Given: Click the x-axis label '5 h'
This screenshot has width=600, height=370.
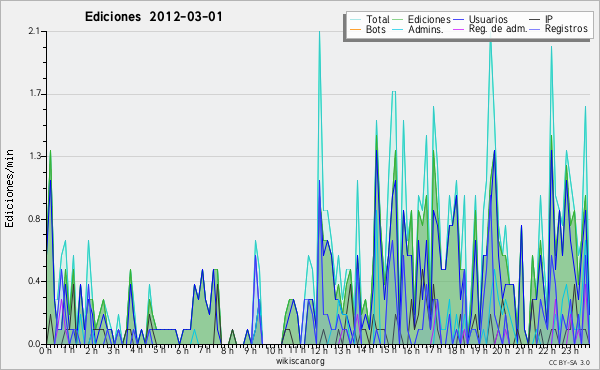Looking at the screenshot, I should [159, 350].
